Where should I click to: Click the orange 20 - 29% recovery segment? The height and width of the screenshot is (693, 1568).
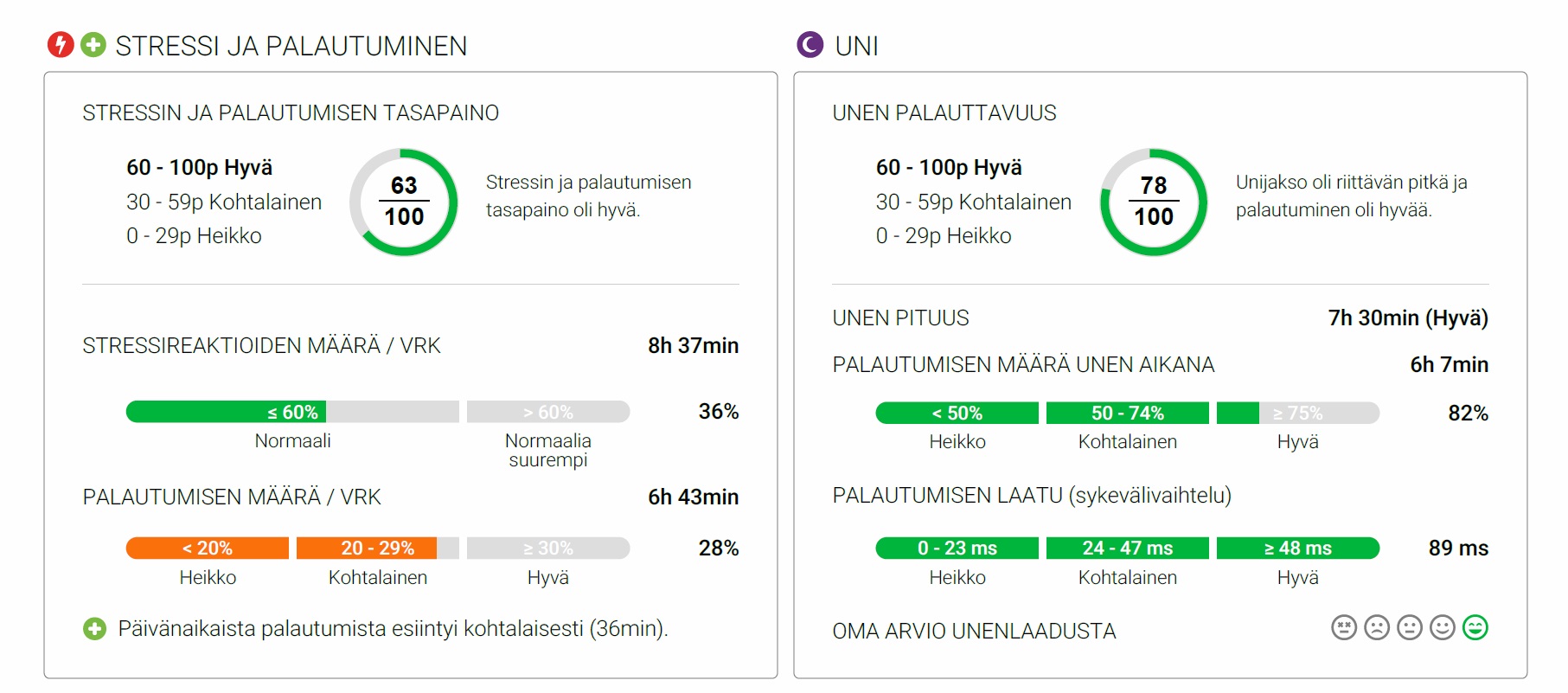tap(378, 549)
